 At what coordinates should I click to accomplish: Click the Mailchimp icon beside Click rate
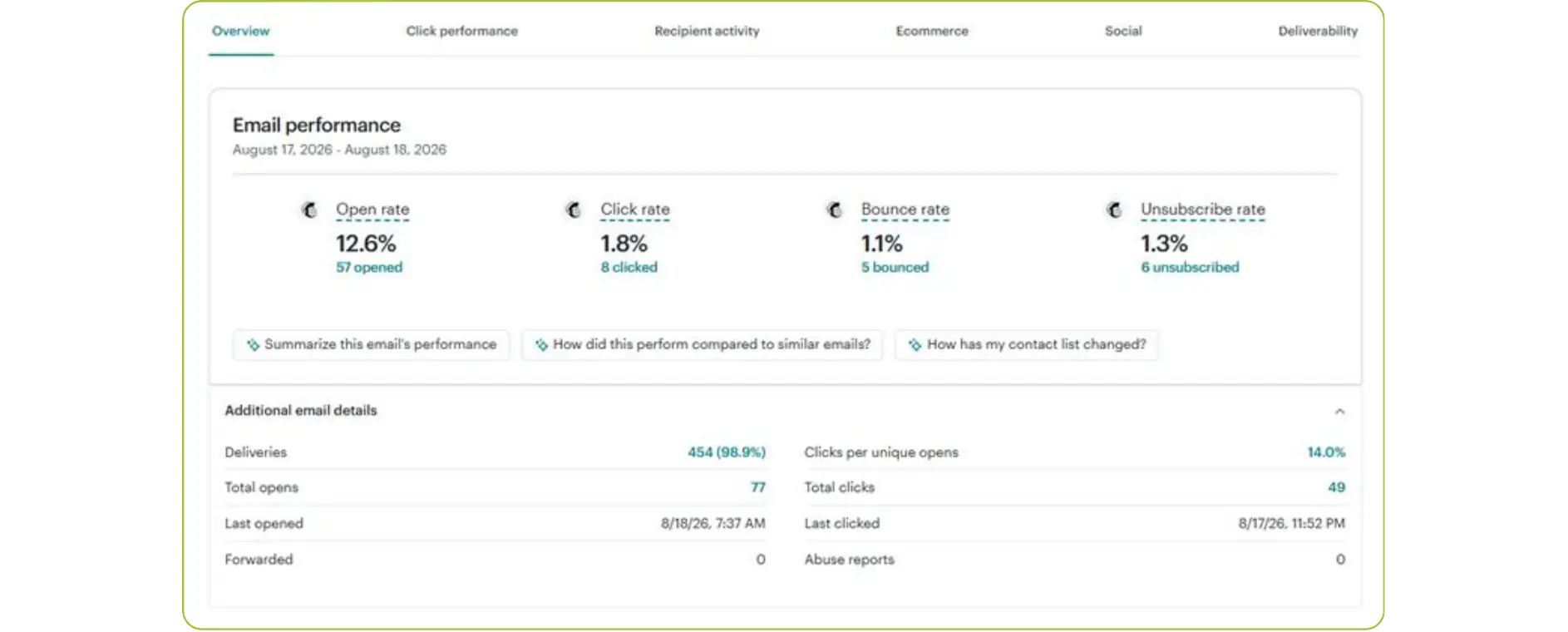click(x=574, y=210)
